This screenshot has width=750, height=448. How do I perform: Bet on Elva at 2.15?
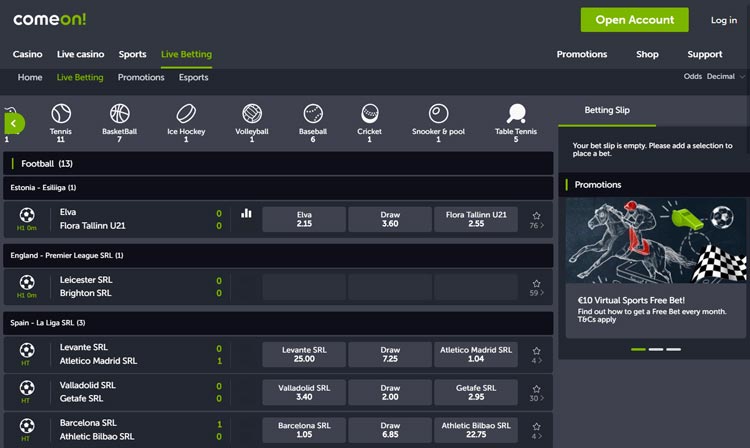304,219
